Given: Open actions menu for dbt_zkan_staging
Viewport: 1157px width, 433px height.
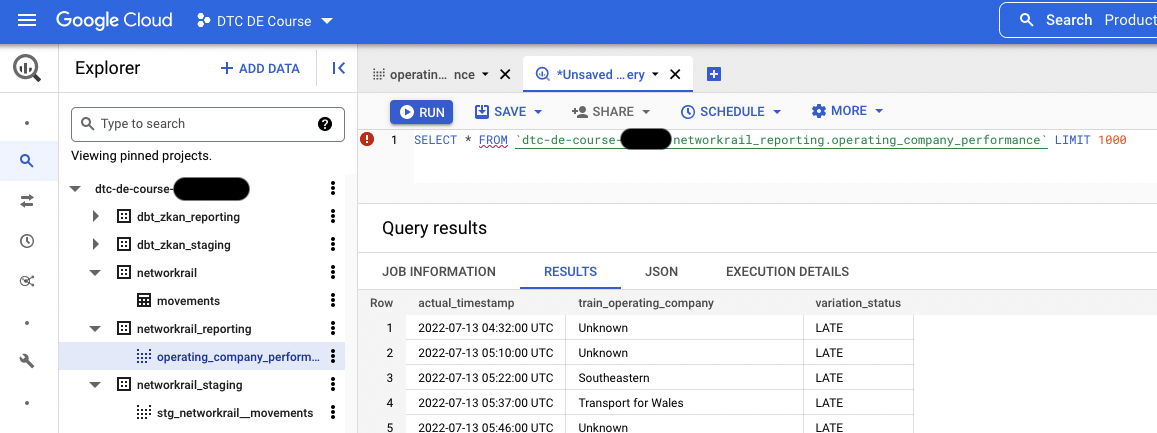Looking at the screenshot, I should pos(333,245).
